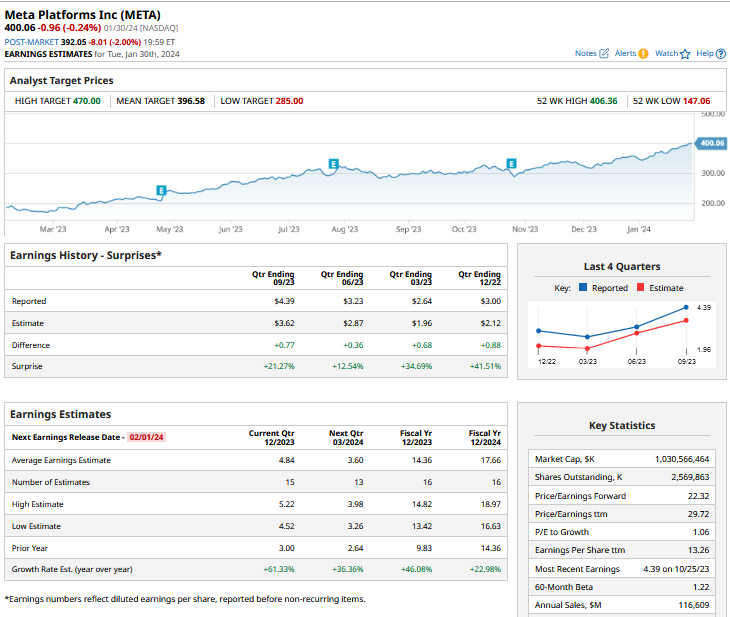Click the 4.39 reported point on chart

pos(686,307)
